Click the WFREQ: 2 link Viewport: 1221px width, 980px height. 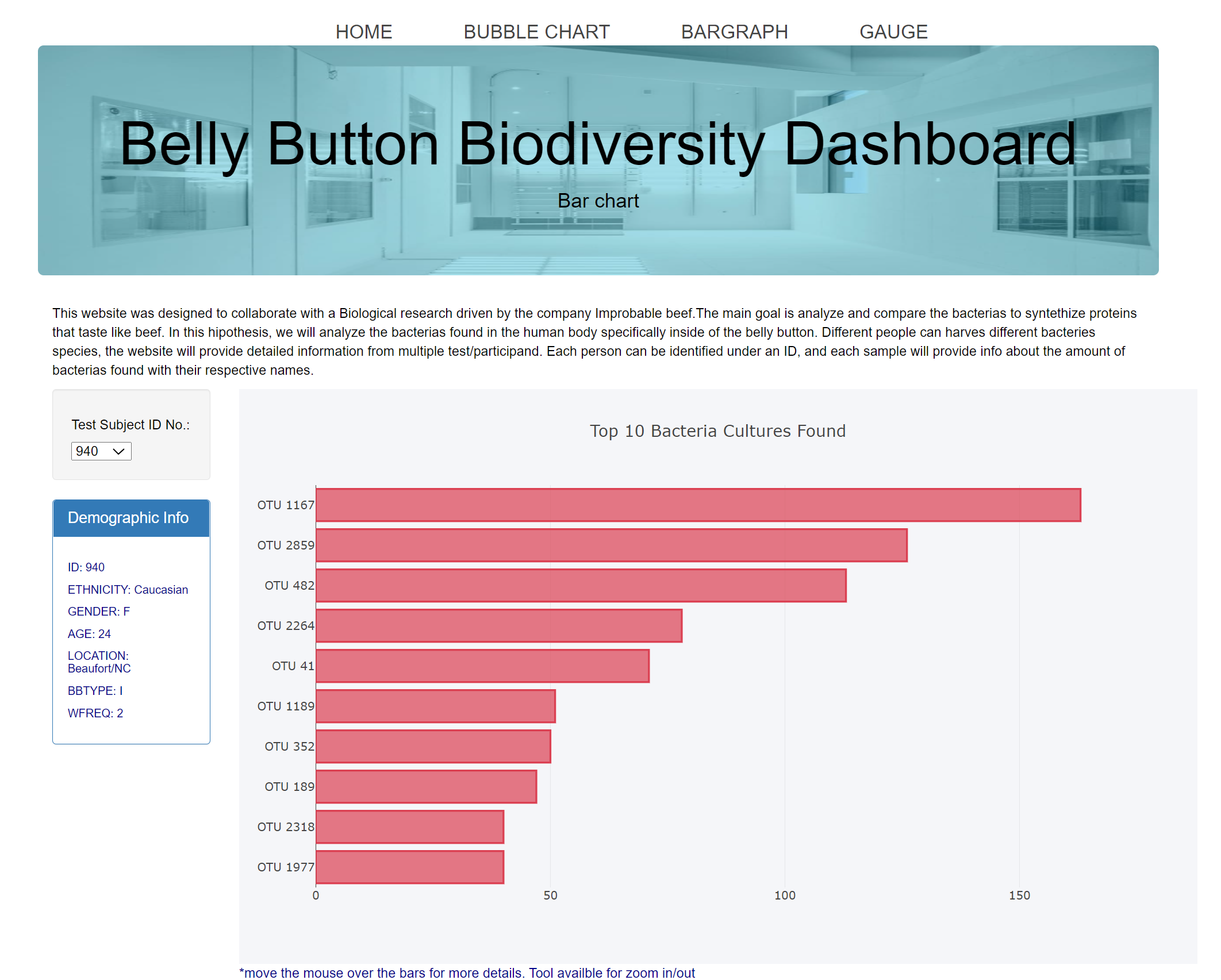[95, 713]
